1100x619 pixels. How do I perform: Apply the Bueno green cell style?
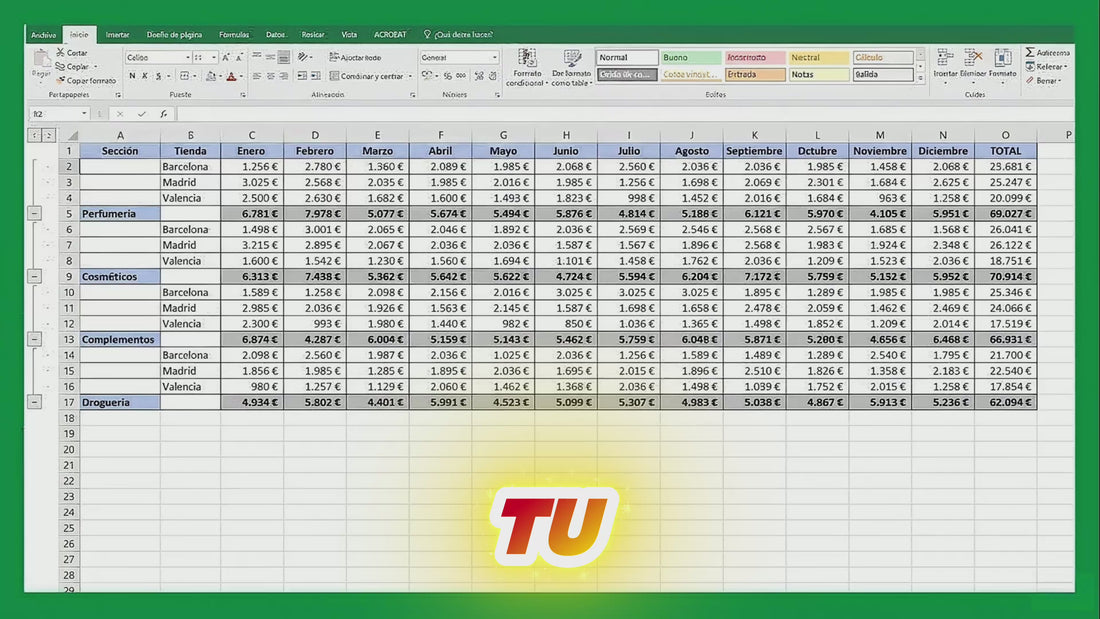[691, 58]
